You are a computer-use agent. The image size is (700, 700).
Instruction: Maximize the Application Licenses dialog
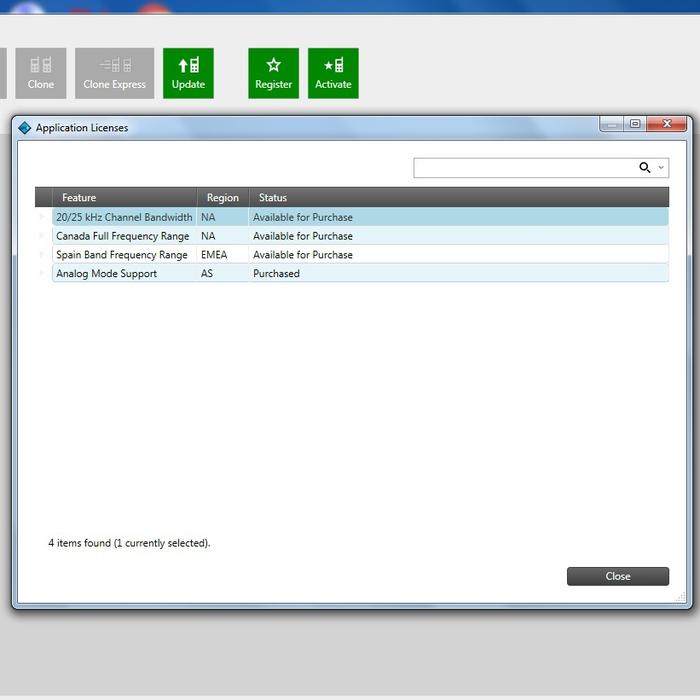[x=635, y=124]
